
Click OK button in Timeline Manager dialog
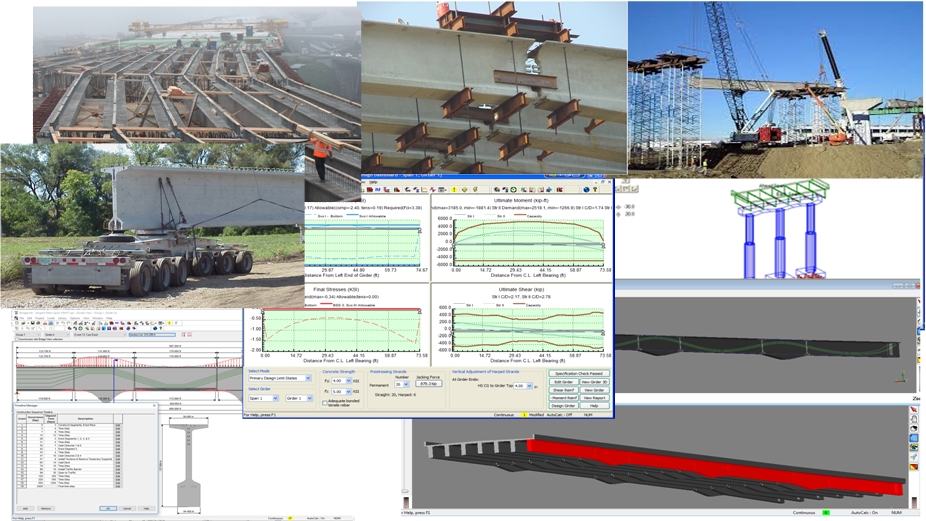(x=108, y=509)
